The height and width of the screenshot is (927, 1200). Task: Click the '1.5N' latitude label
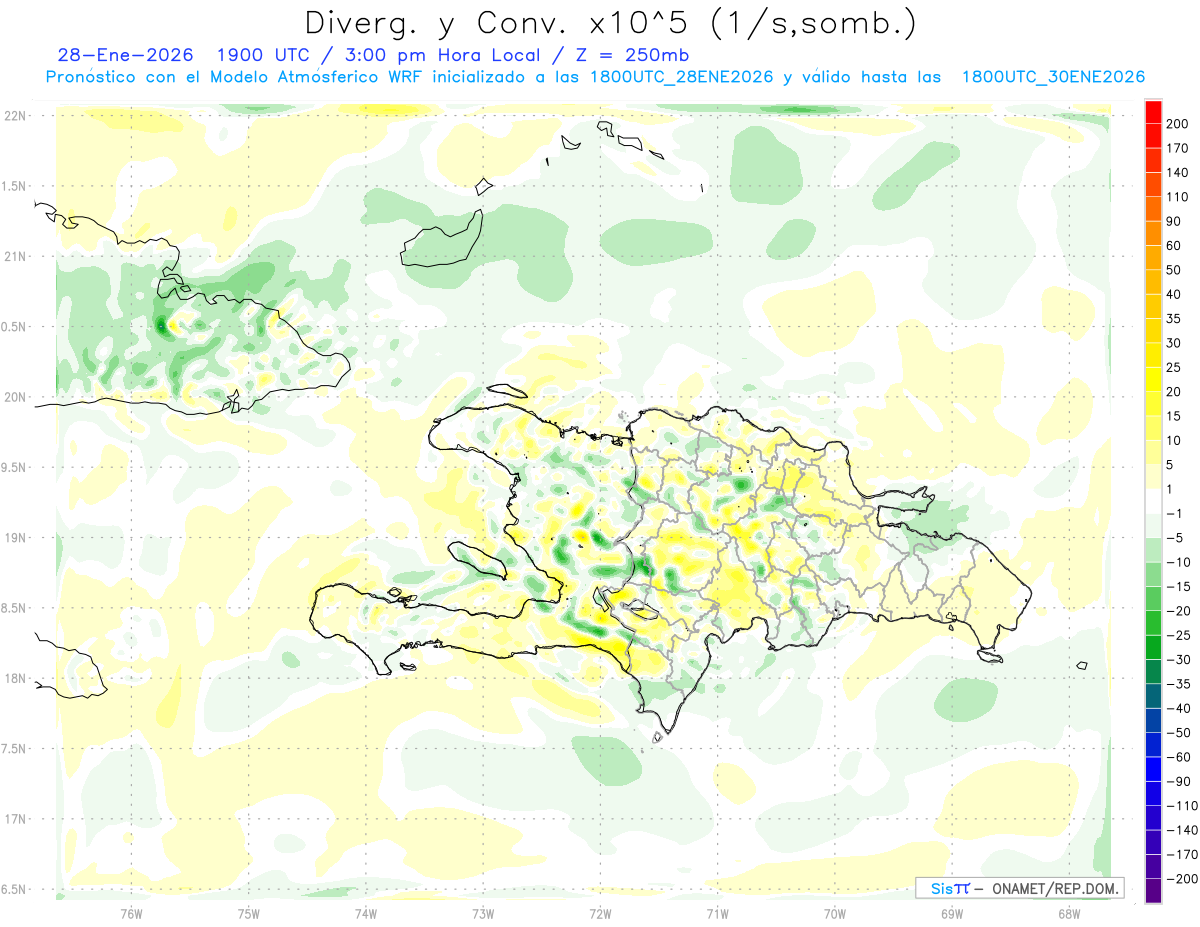(15, 186)
